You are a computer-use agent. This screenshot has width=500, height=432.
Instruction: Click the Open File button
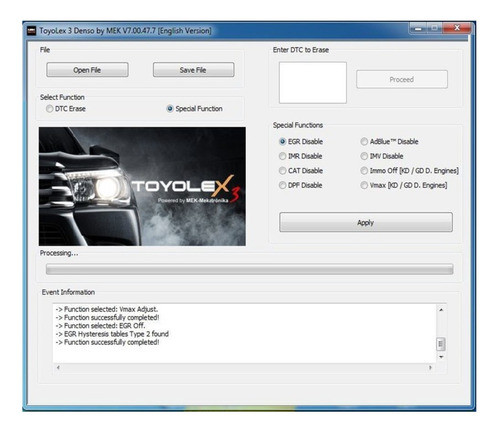87,70
